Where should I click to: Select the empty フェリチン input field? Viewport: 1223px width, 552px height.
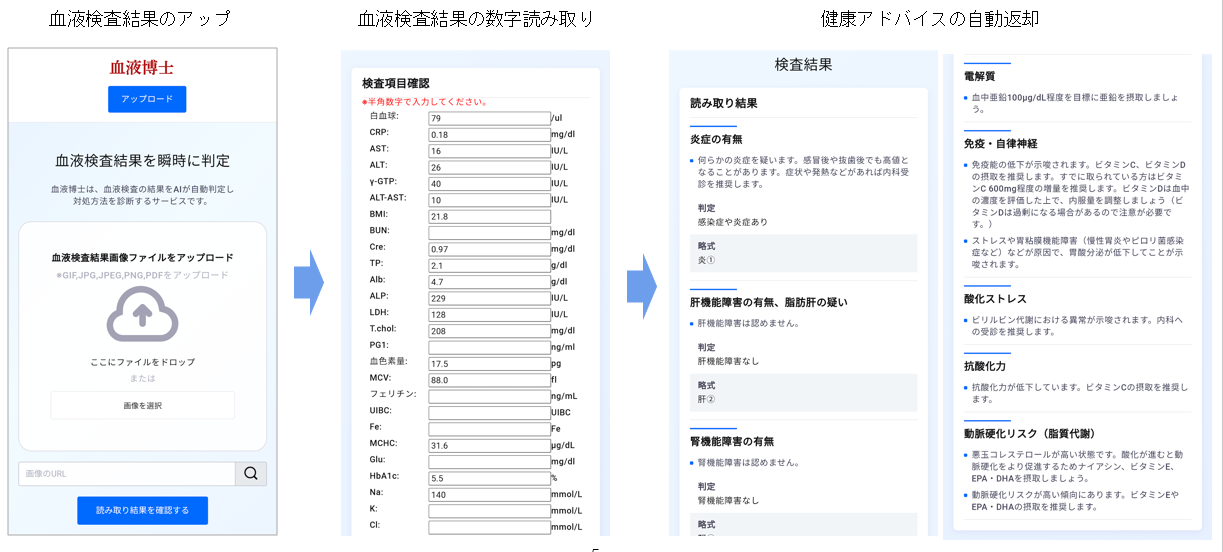(489, 396)
